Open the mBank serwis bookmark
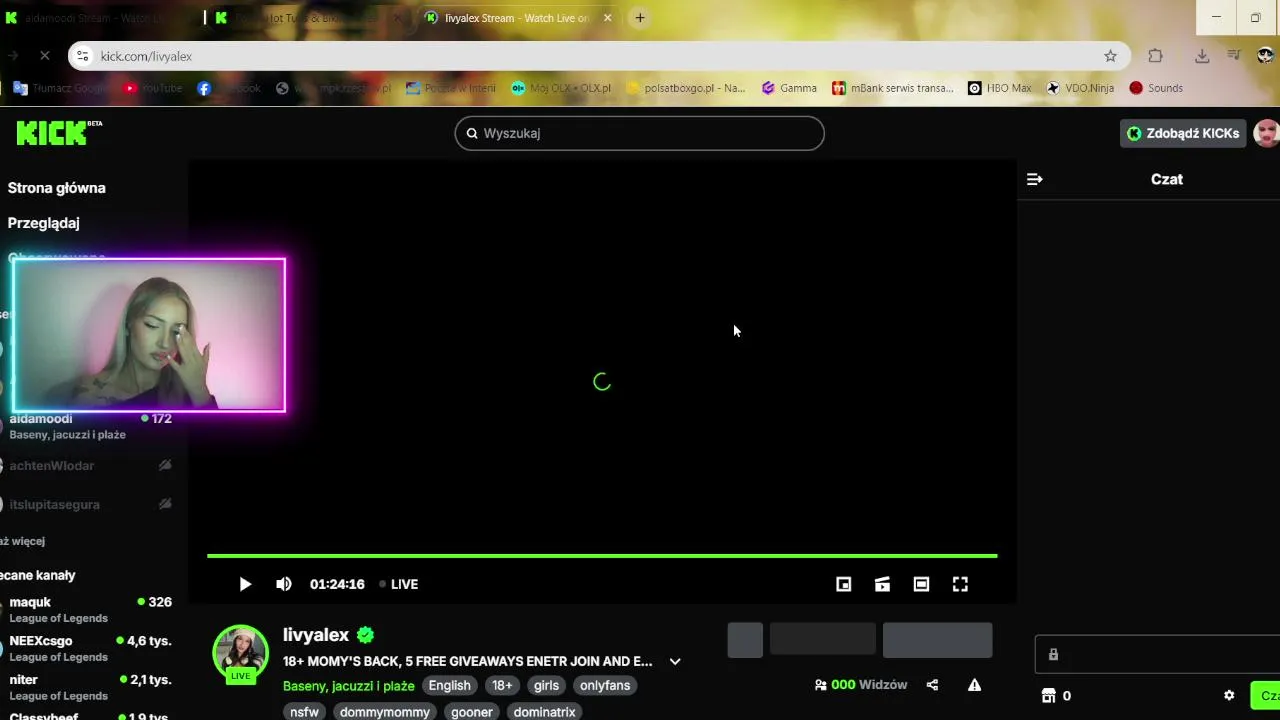 [x=893, y=88]
